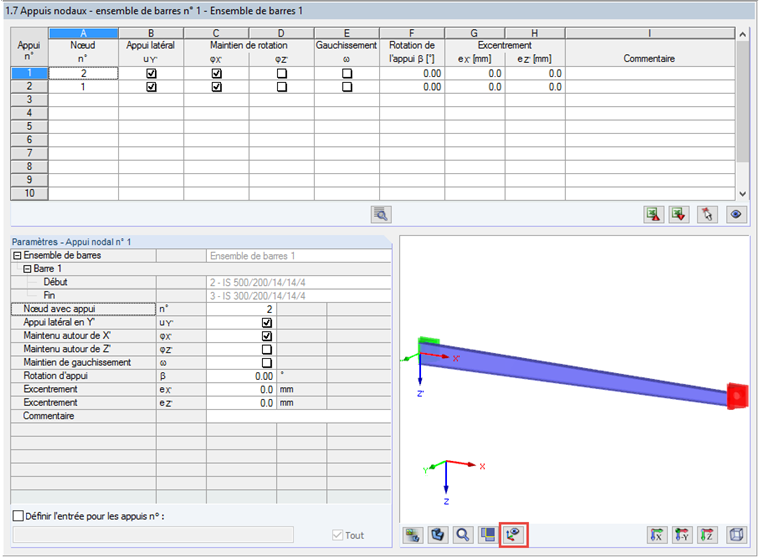Screen dimensions: 760x558
Task: Uncheck φX' rotation restraint in row 1
Action: click(216, 73)
